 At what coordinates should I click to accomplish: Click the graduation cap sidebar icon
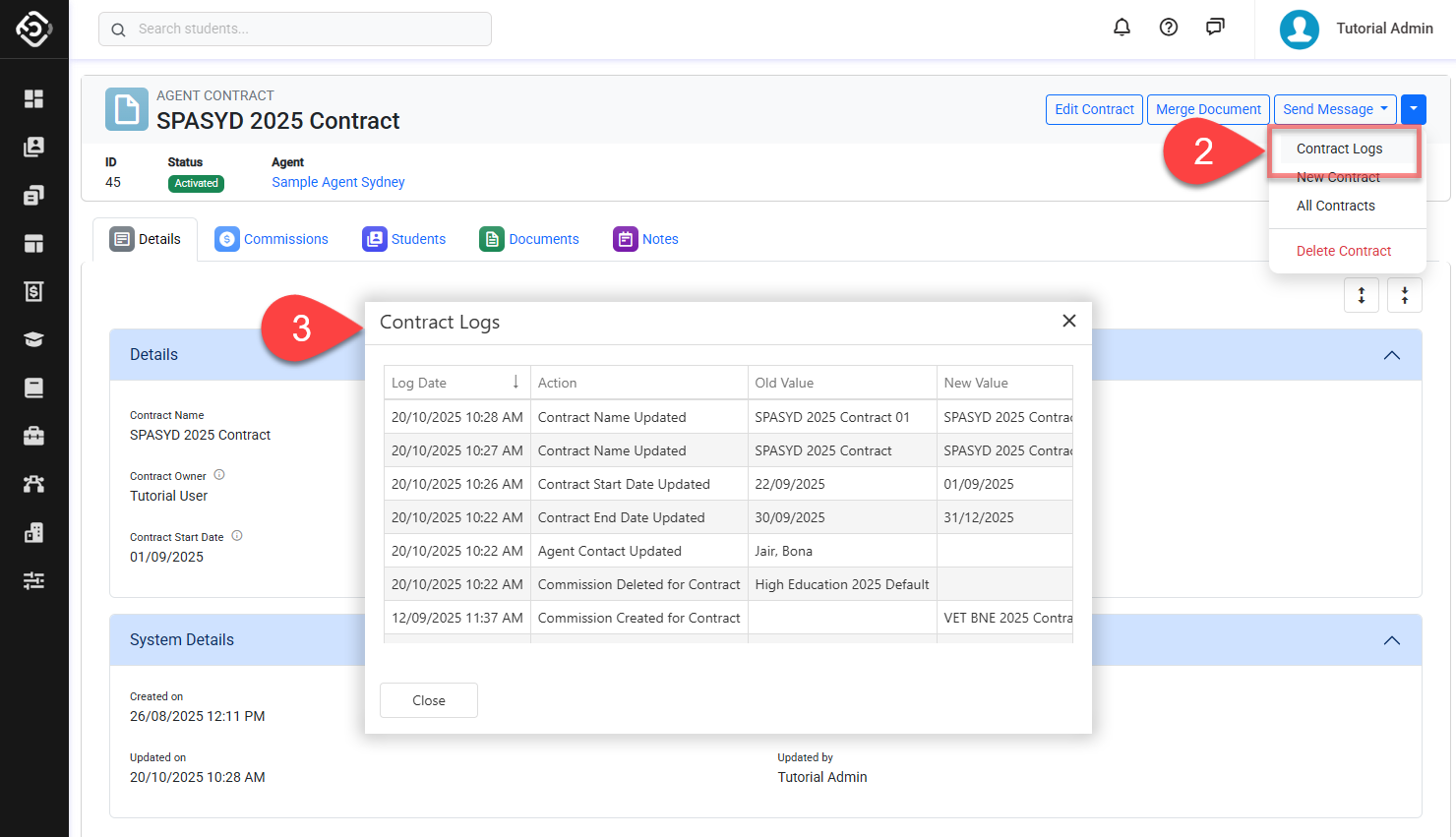pyautogui.click(x=33, y=339)
